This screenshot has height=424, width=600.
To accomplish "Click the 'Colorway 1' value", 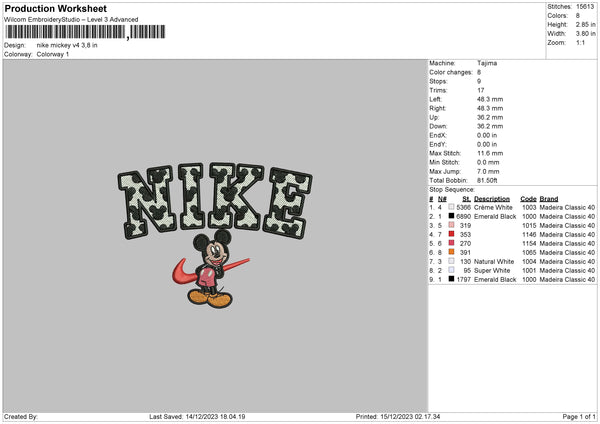I will [53, 54].
